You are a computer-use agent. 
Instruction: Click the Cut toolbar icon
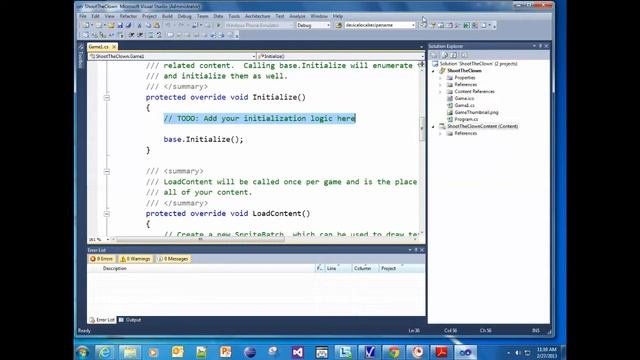coord(139,25)
